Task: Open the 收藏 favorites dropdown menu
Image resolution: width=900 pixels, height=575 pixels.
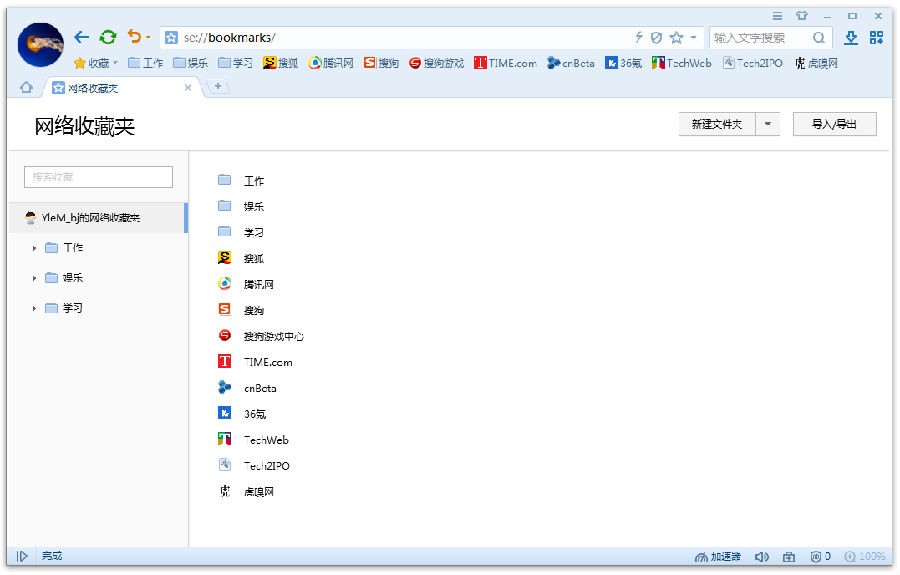Action: coord(96,63)
